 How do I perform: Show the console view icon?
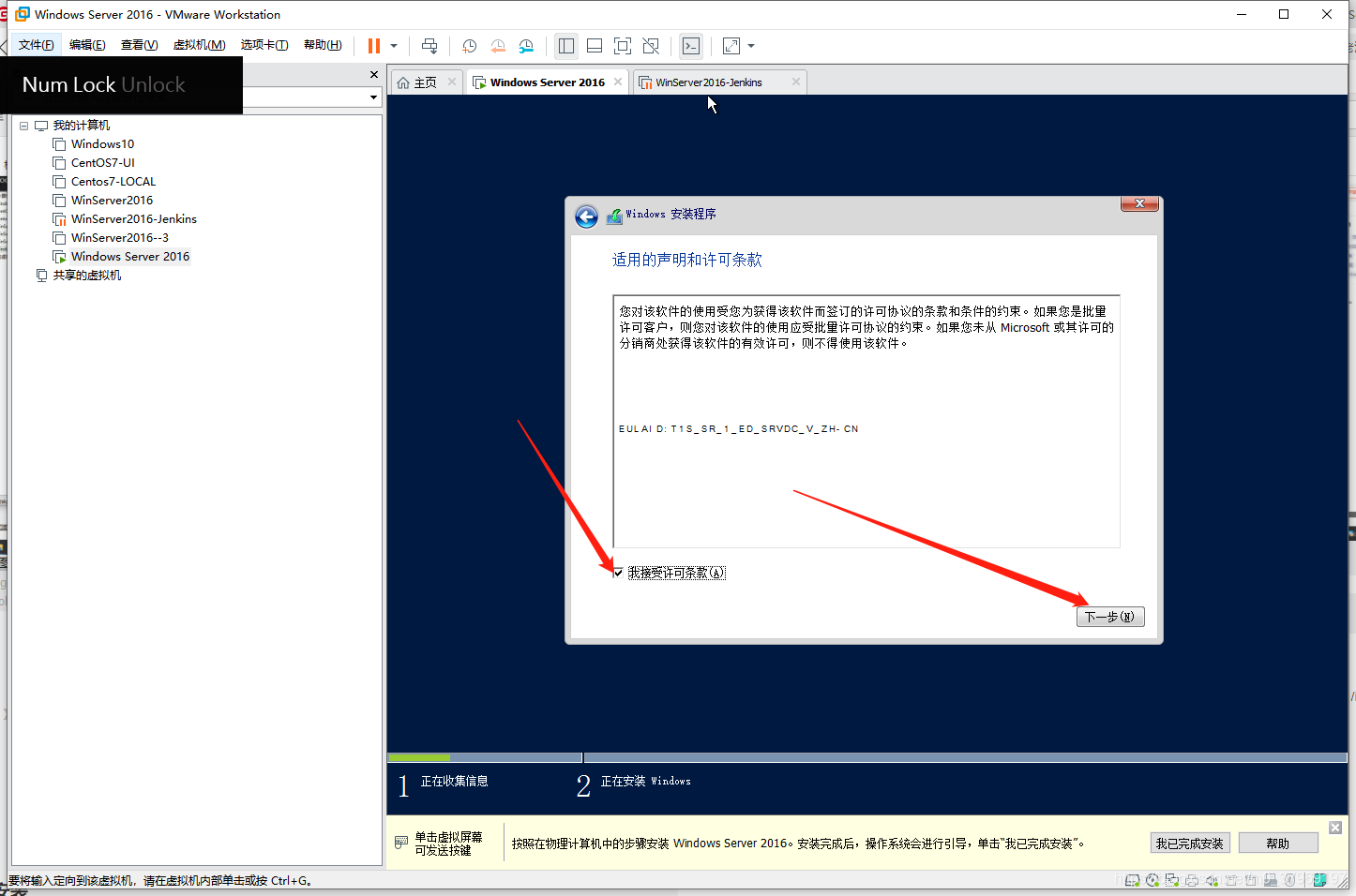[x=691, y=46]
